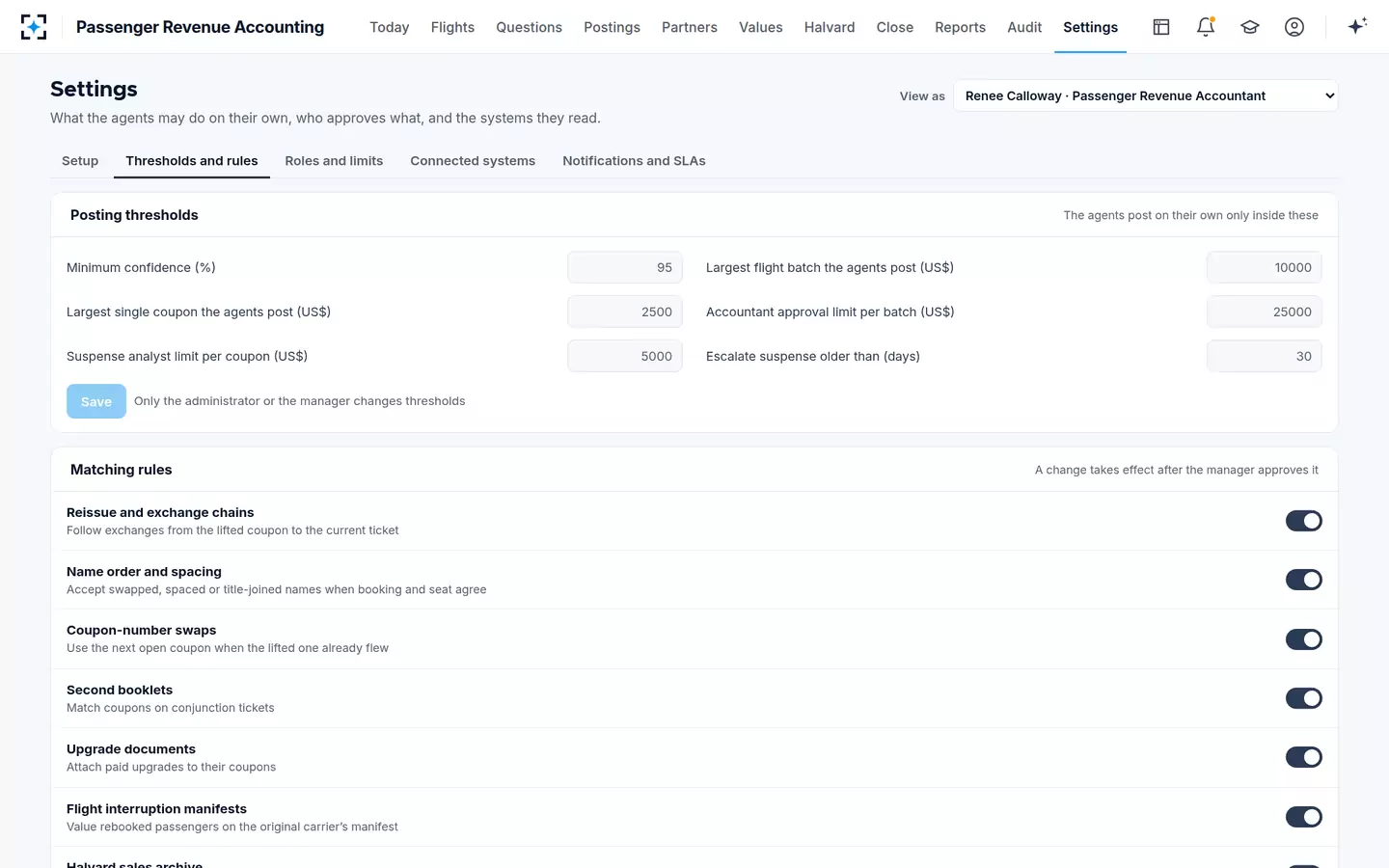Open the View as role dropdown
Screen dimensions: 1389x868
[x=1145, y=95]
